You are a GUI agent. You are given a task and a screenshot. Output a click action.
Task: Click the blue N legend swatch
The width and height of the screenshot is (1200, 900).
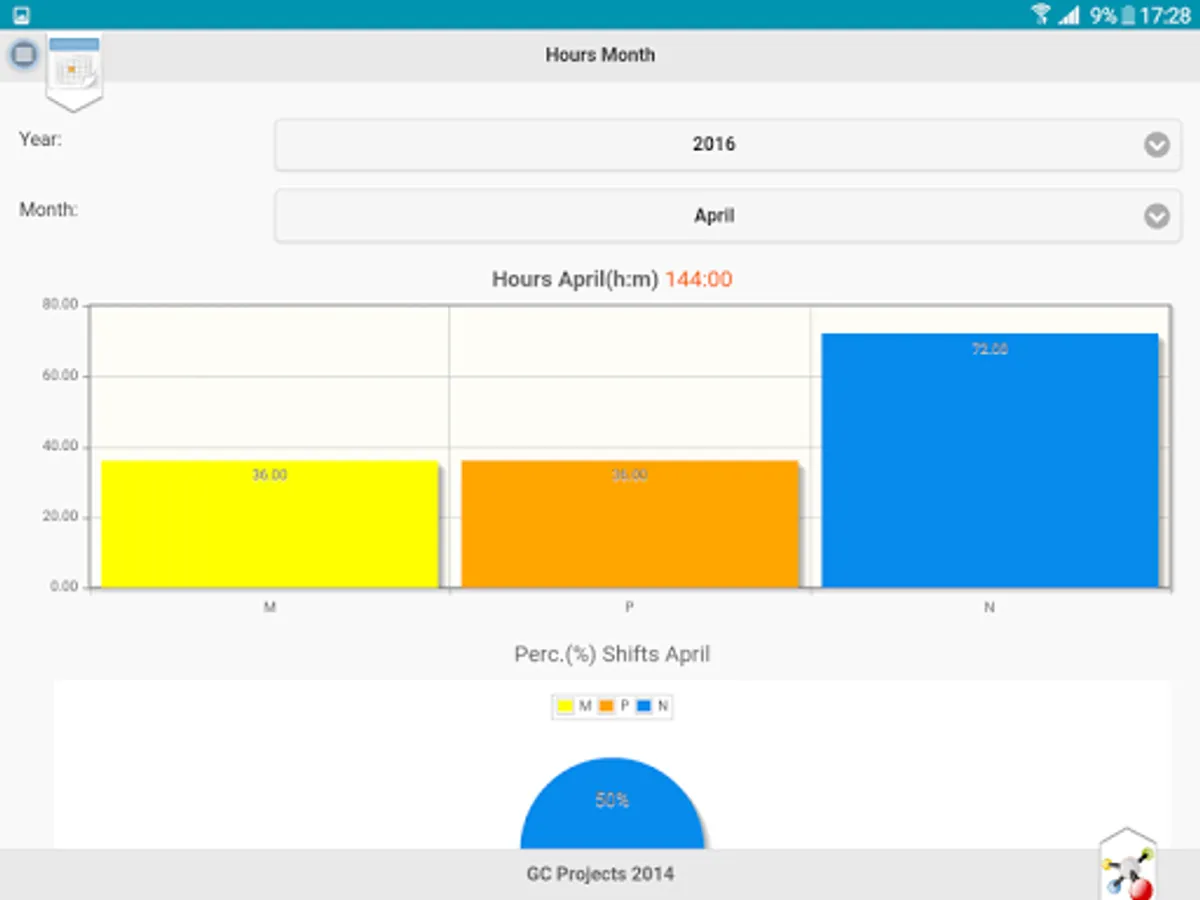pos(645,706)
